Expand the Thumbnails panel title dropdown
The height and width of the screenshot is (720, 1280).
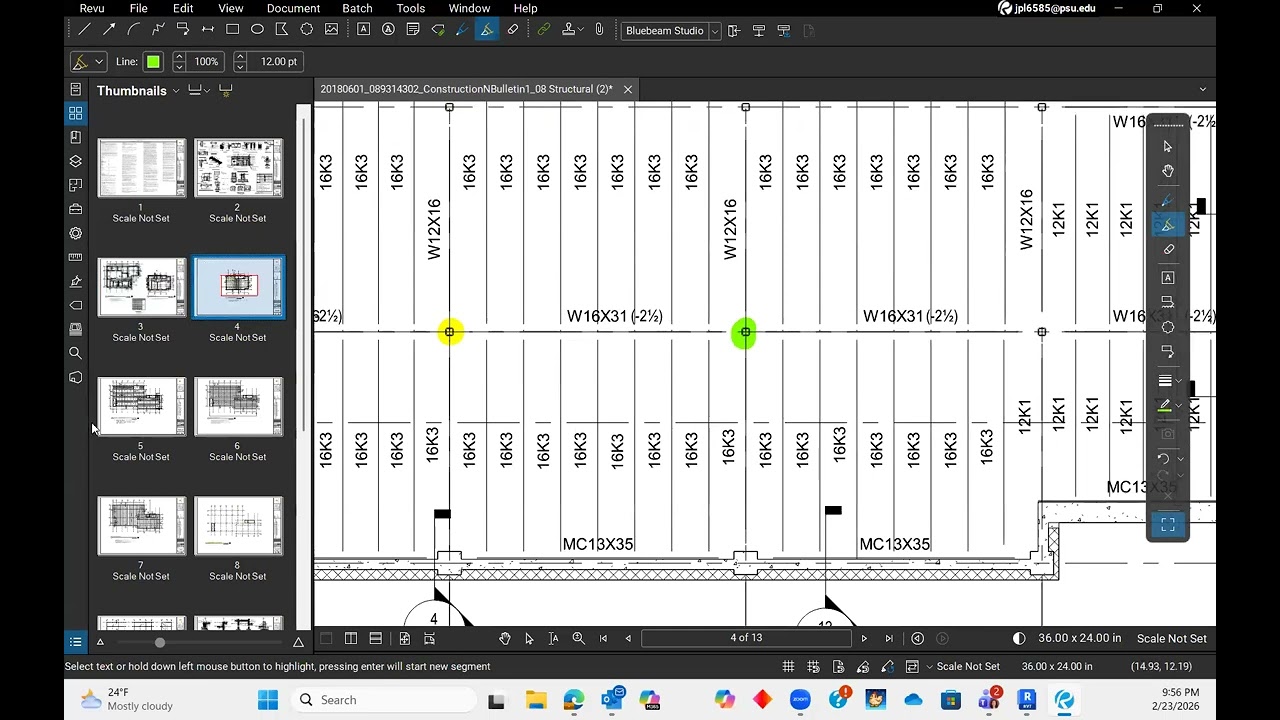tap(176, 91)
